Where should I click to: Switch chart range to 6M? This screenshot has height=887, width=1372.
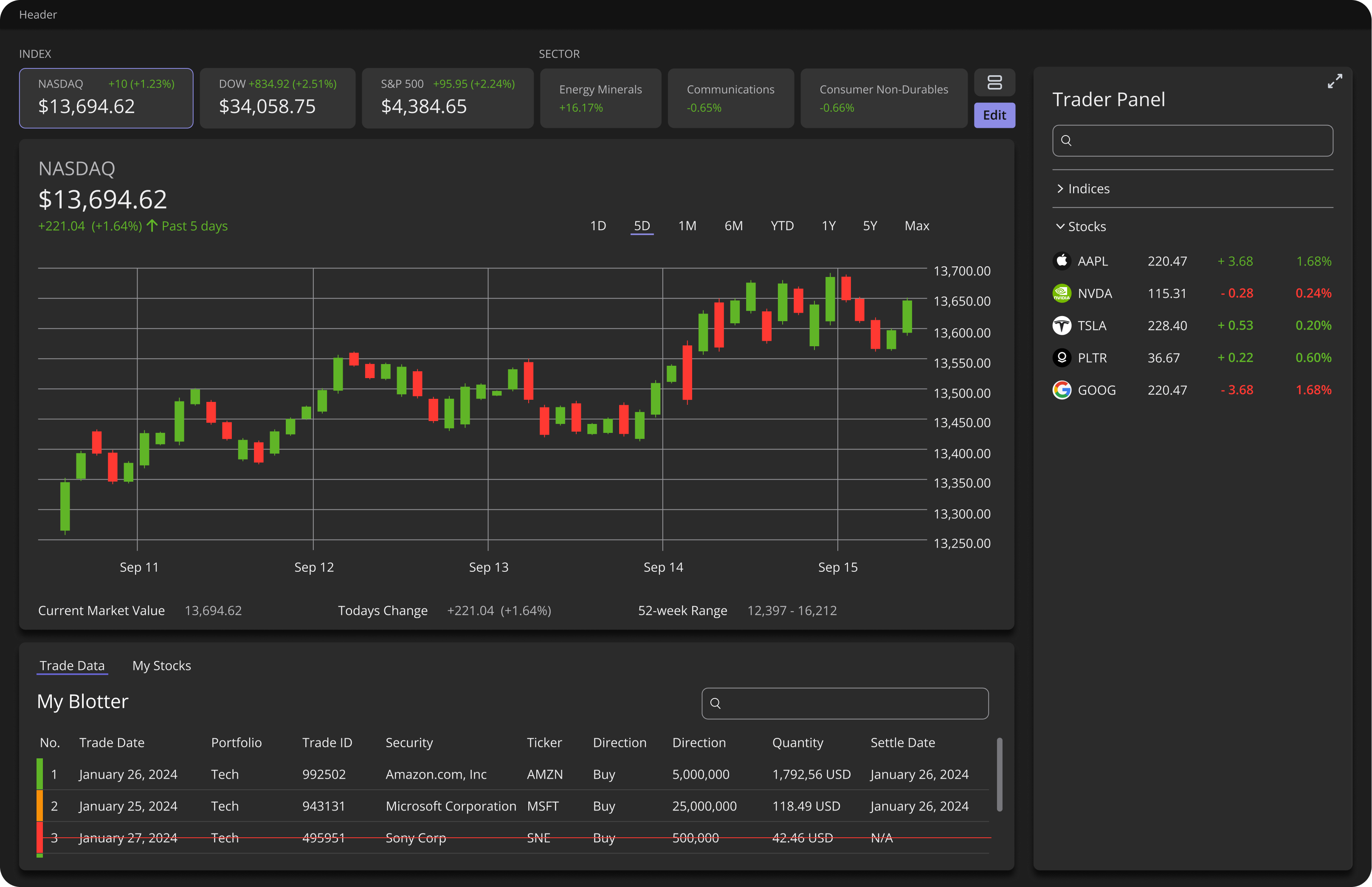(x=733, y=226)
